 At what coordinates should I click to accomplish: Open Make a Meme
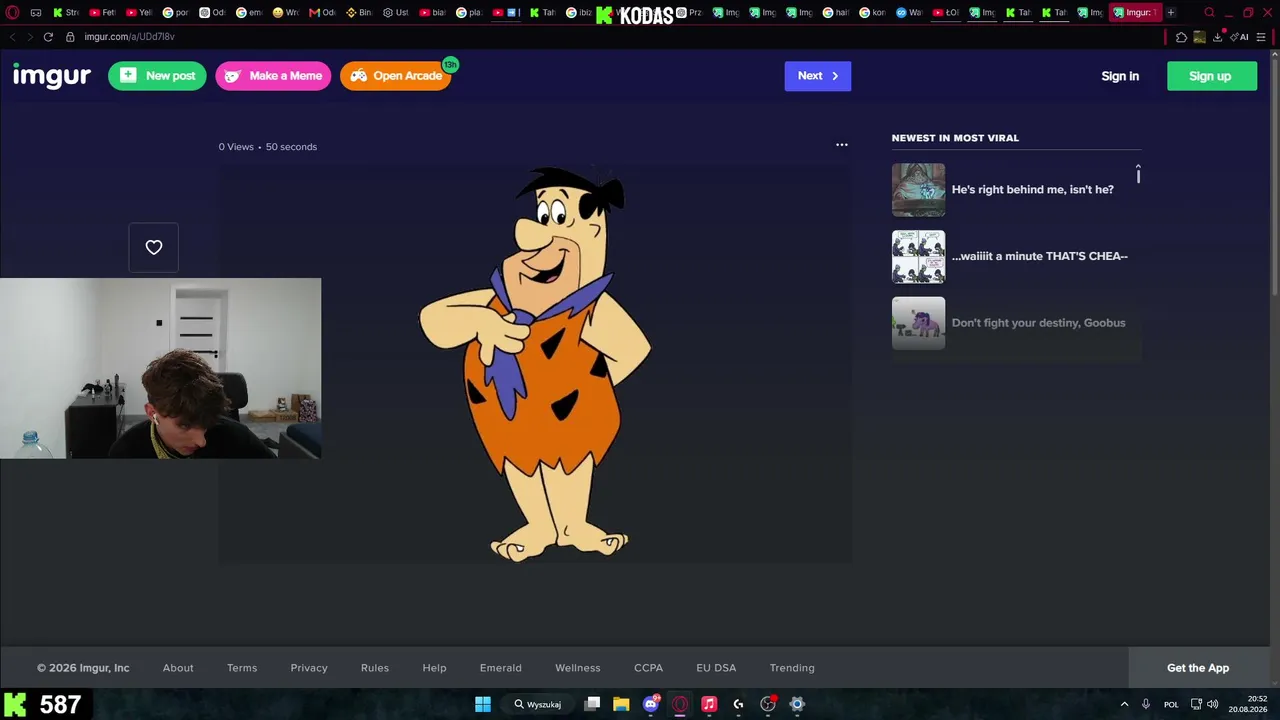(273, 76)
